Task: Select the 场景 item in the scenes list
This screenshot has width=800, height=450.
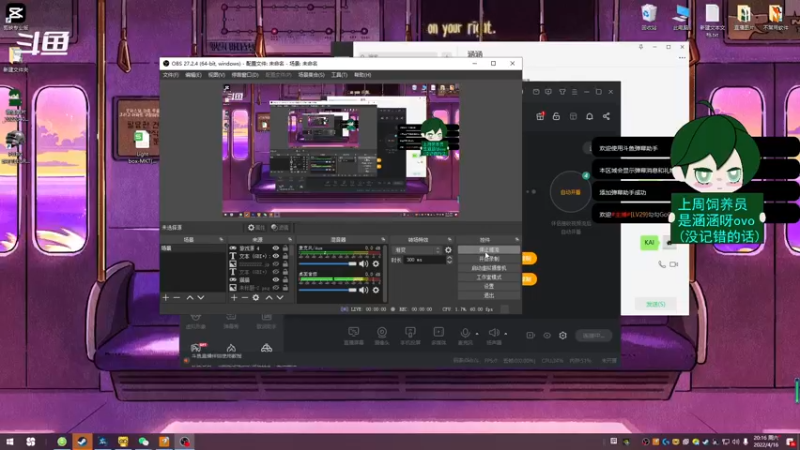Action: click(x=193, y=248)
